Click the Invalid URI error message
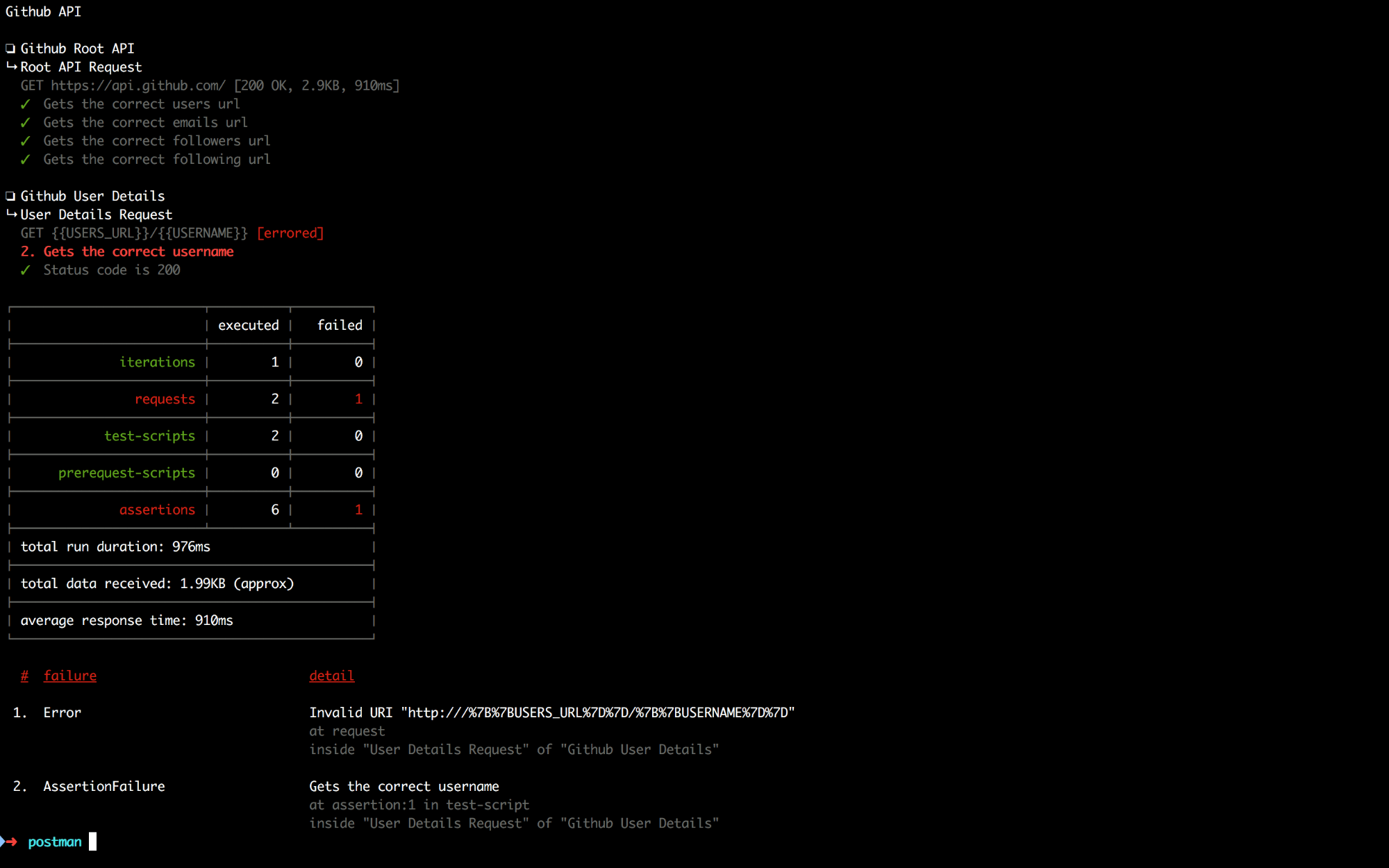1389x868 pixels. point(552,713)
